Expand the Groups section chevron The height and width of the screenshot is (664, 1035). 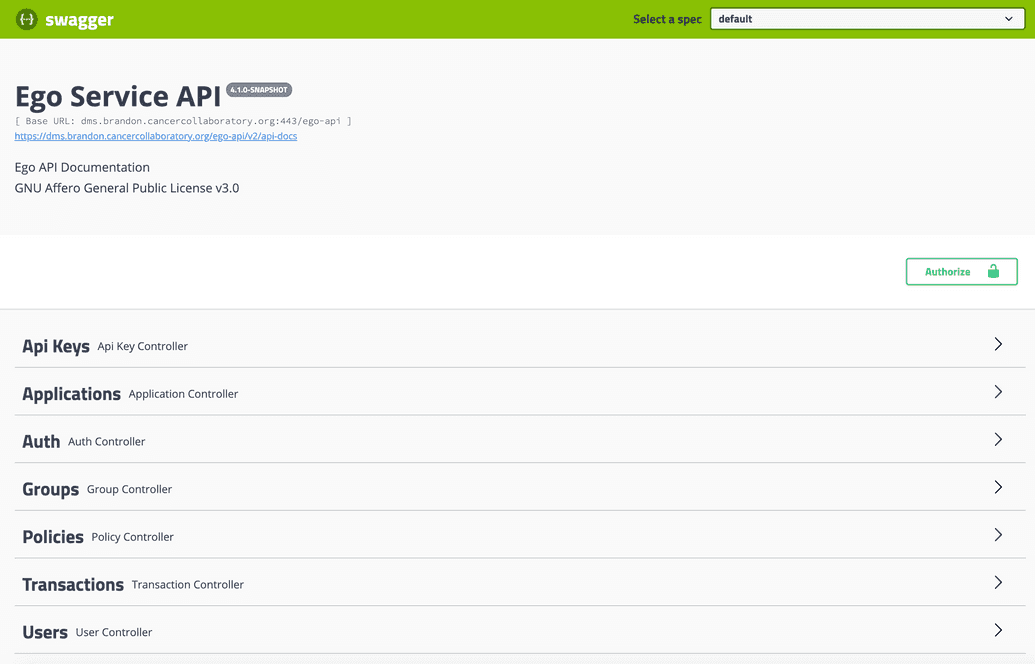click(998, 486)
